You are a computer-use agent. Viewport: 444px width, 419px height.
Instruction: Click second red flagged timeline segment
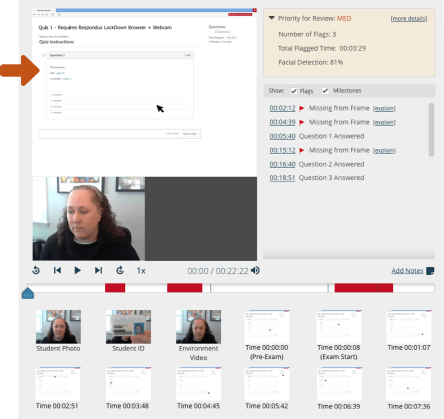[x=185, y=288]
